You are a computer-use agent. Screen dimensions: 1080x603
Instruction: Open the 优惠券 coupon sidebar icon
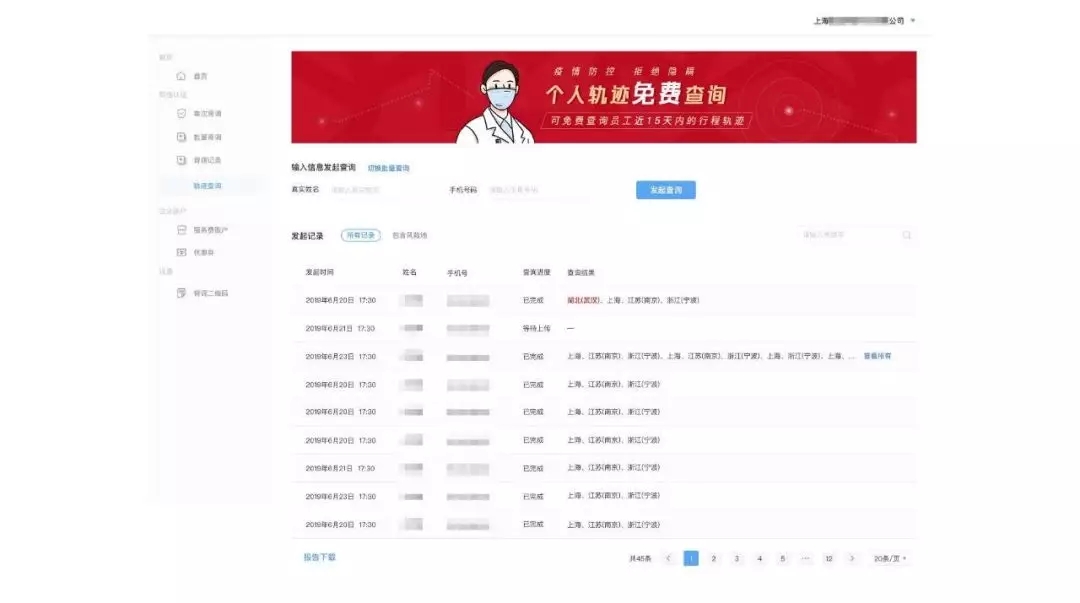click(181, 252)
